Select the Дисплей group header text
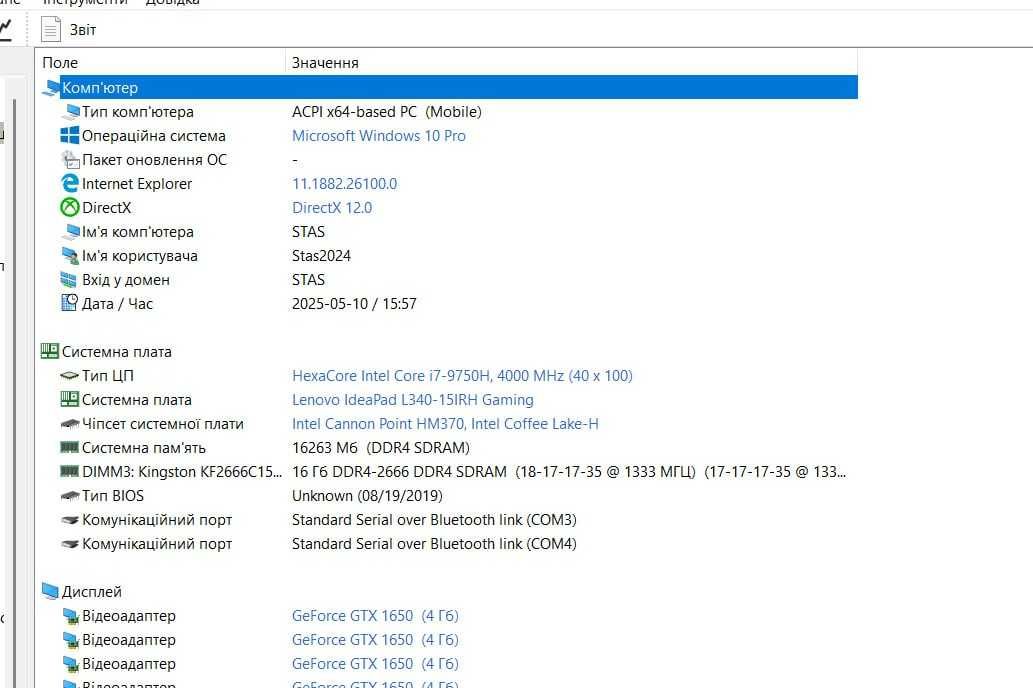Viewport: 1033px width, 688px height. [x=92, y=592]
